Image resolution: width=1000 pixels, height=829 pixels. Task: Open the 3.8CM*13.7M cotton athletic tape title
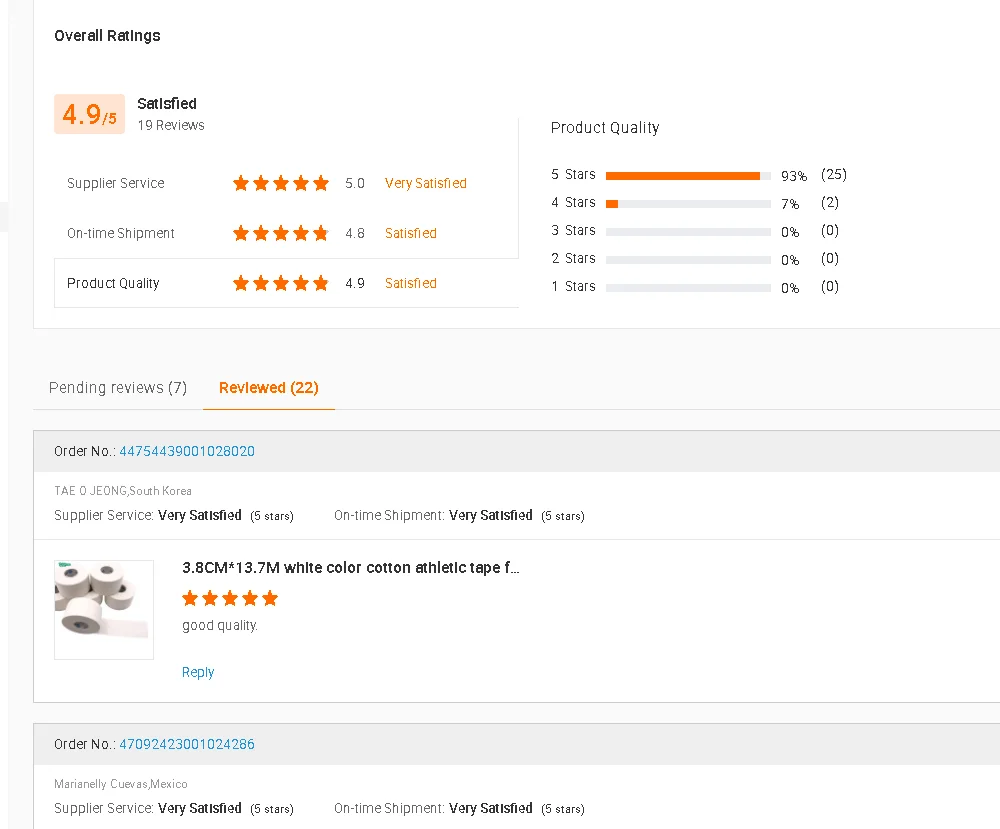[350, 568]
